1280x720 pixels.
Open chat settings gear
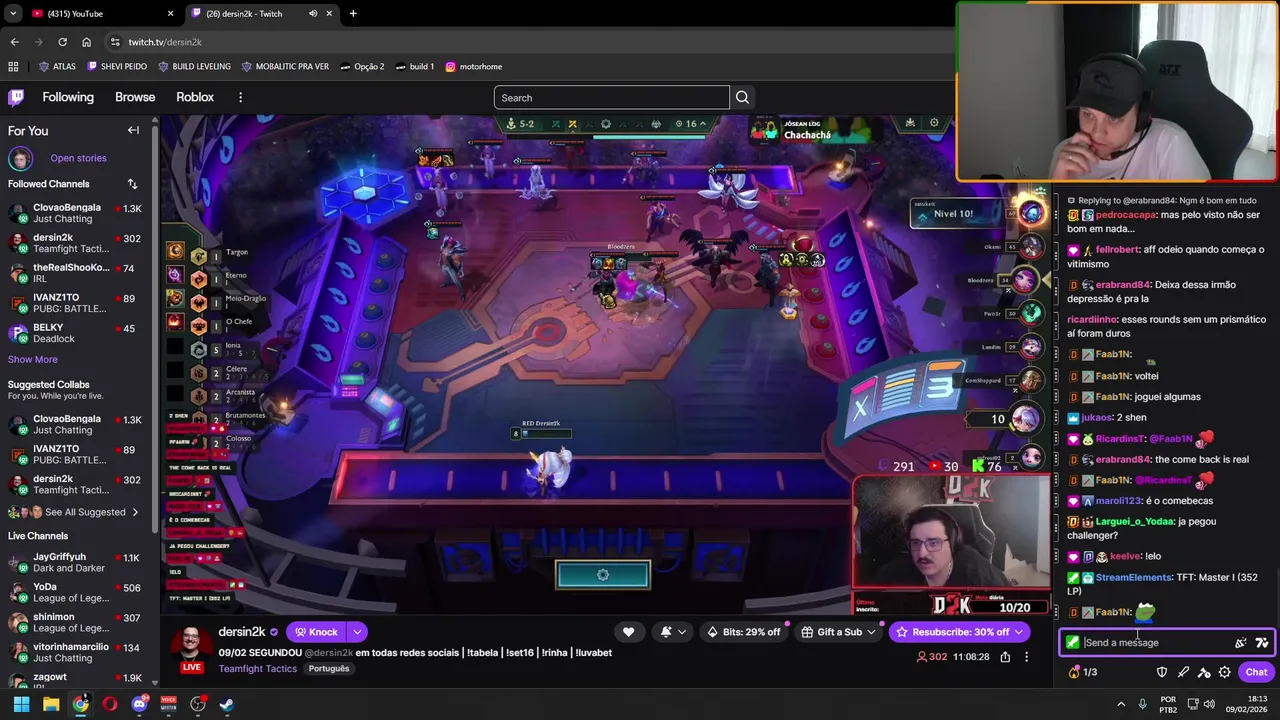coord(1224,672)
